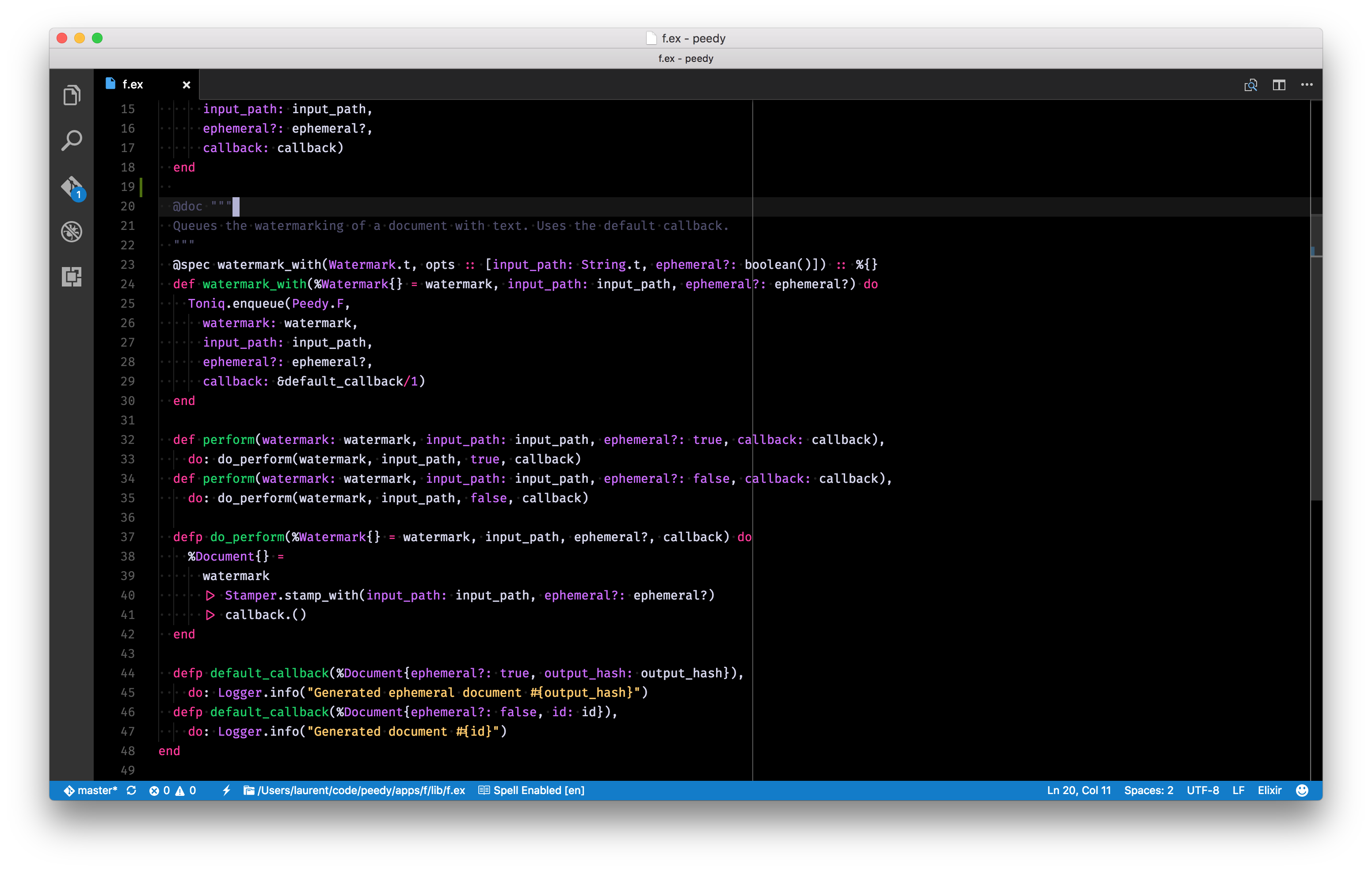1372x871 pixels.
Task: Click the lightning bolt status icon
Action: pyautogui.click(x=226, y=790)
